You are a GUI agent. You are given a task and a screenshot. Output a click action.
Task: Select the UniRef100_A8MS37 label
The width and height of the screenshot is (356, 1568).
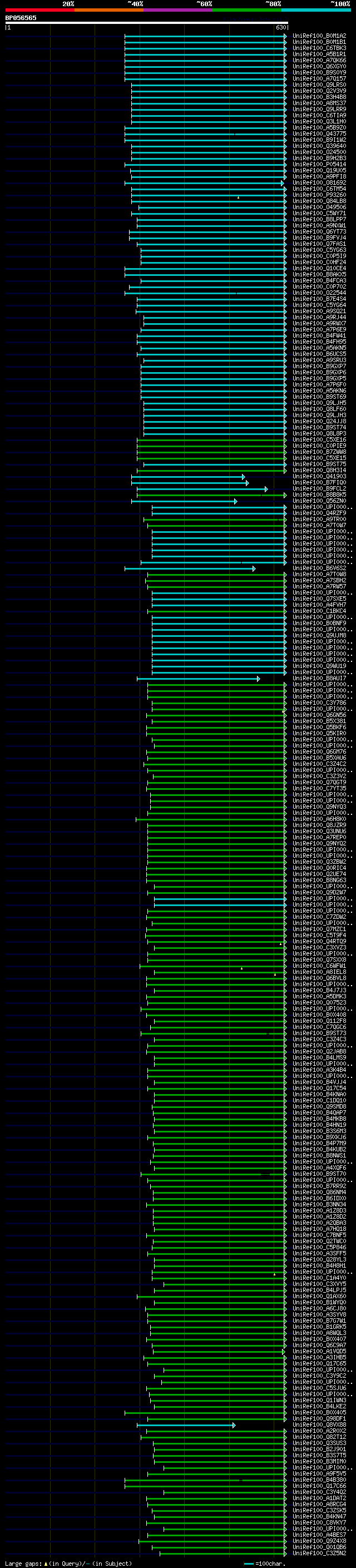(x=319, y=103)
